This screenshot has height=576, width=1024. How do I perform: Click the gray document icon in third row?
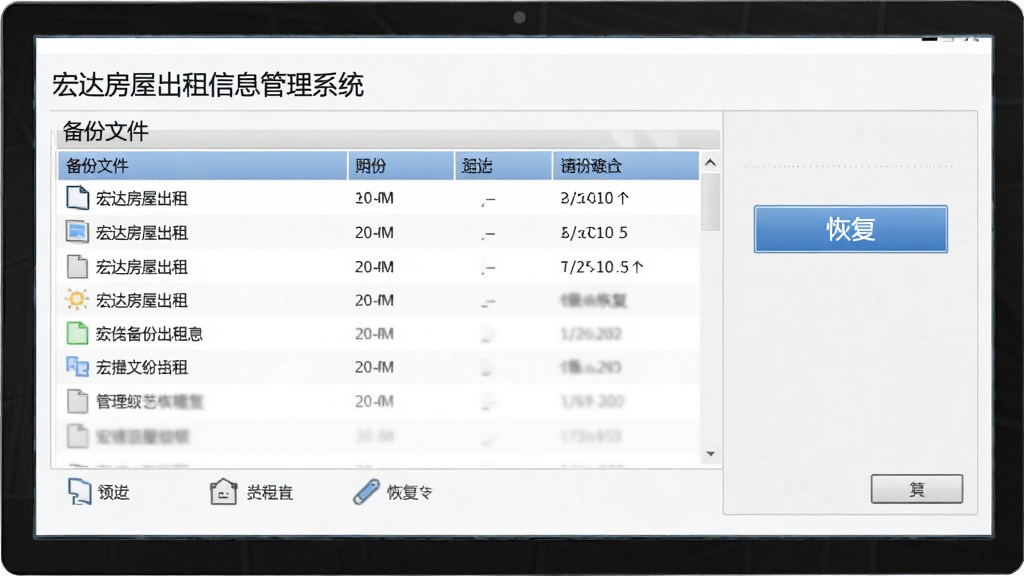pos(77,266)
